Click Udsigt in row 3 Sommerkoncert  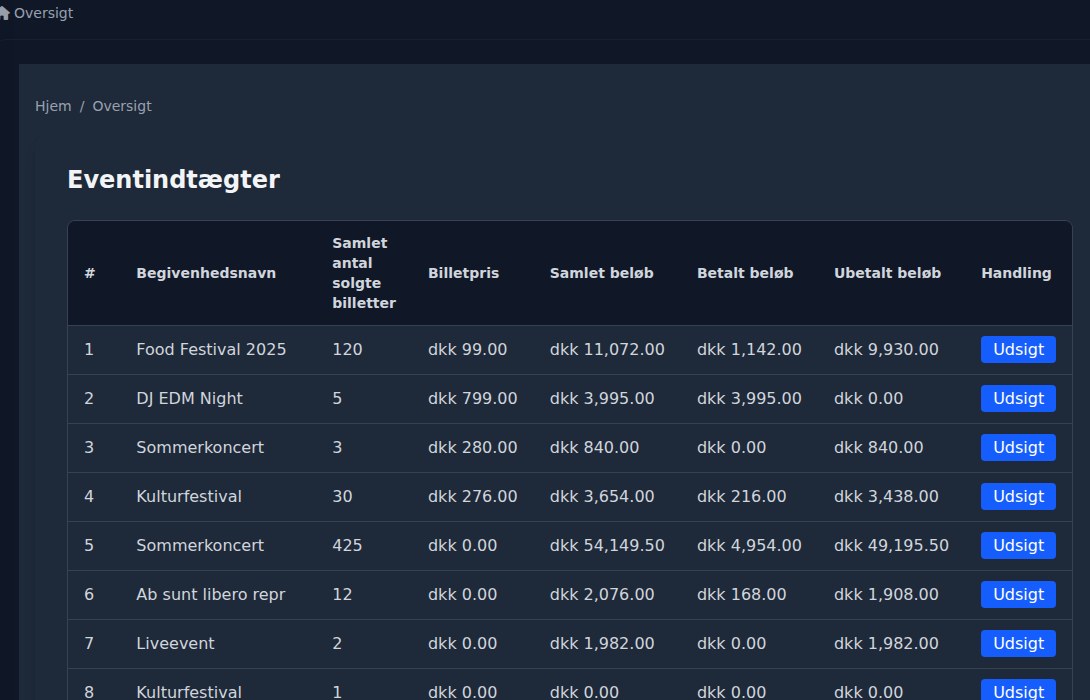point(1018,448)
